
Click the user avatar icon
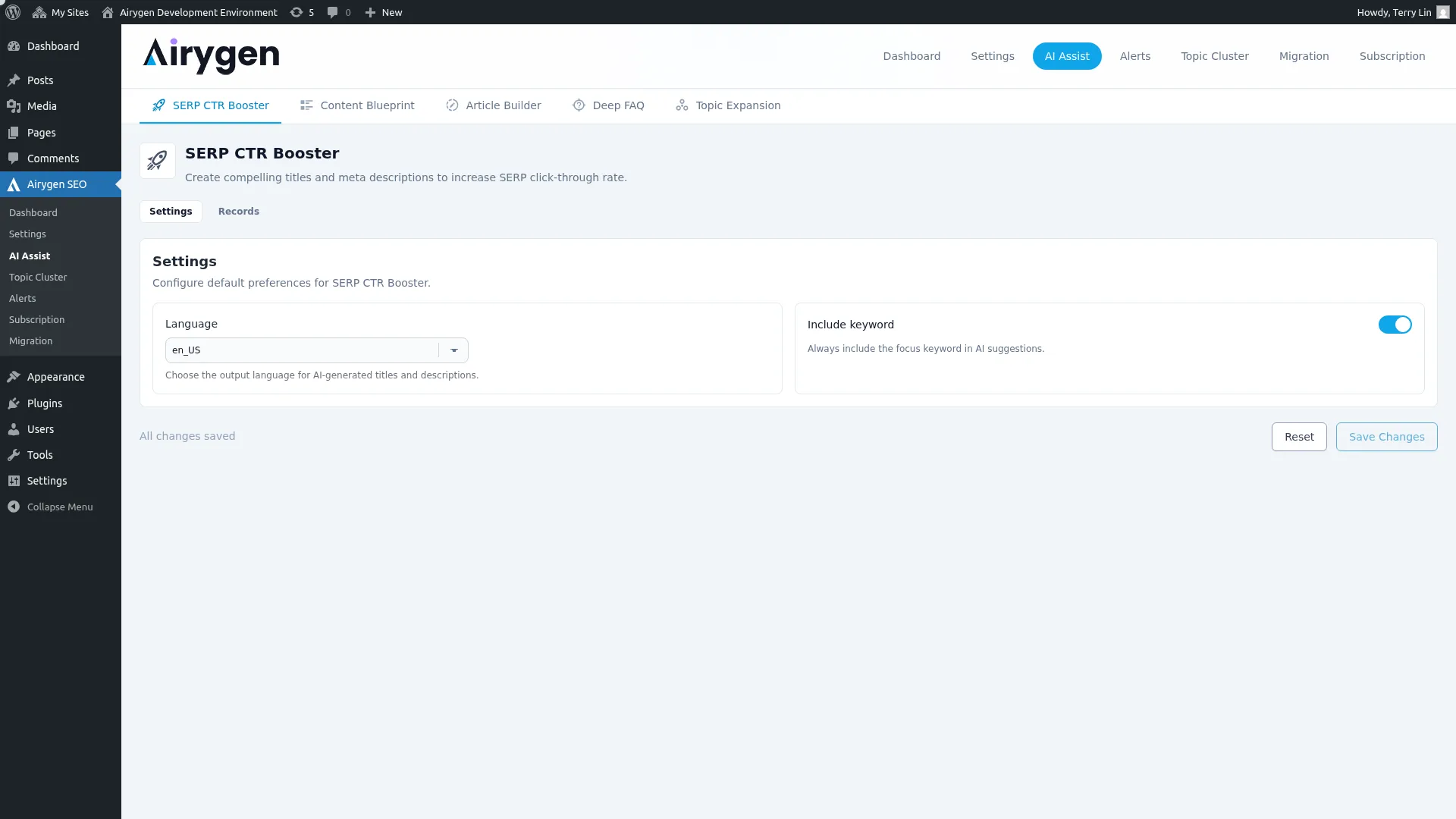tap(1442, 12)
